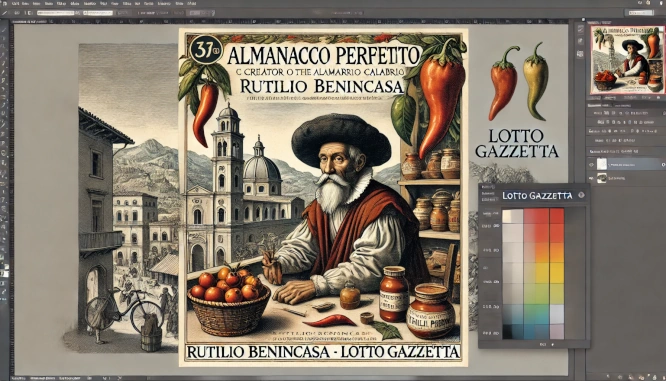Click the bottom icon in the collapsed right panel strip
666x381 pixels.
click(581, 54)
